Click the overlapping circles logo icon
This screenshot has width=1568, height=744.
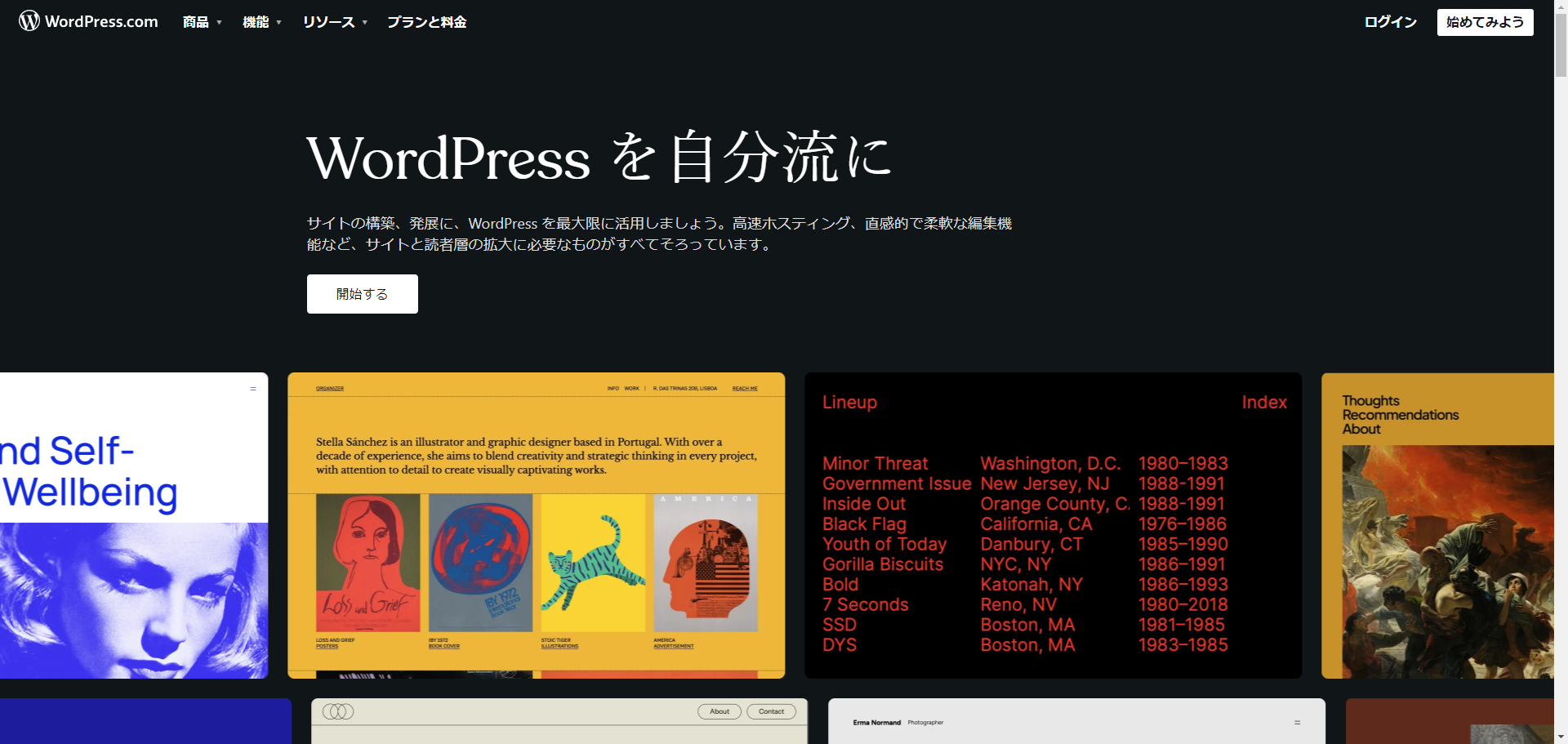pyautogui.click(x=338, y=711)
